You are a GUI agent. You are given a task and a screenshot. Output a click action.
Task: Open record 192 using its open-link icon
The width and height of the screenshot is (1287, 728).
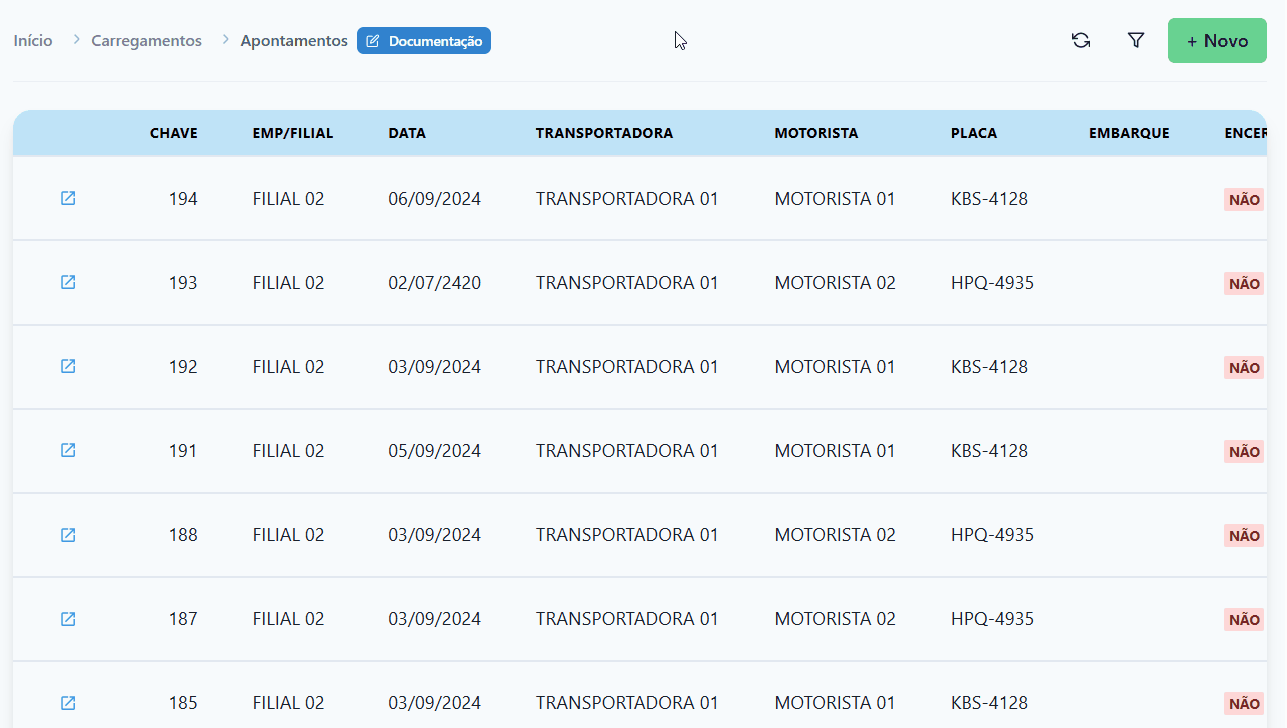68,366
